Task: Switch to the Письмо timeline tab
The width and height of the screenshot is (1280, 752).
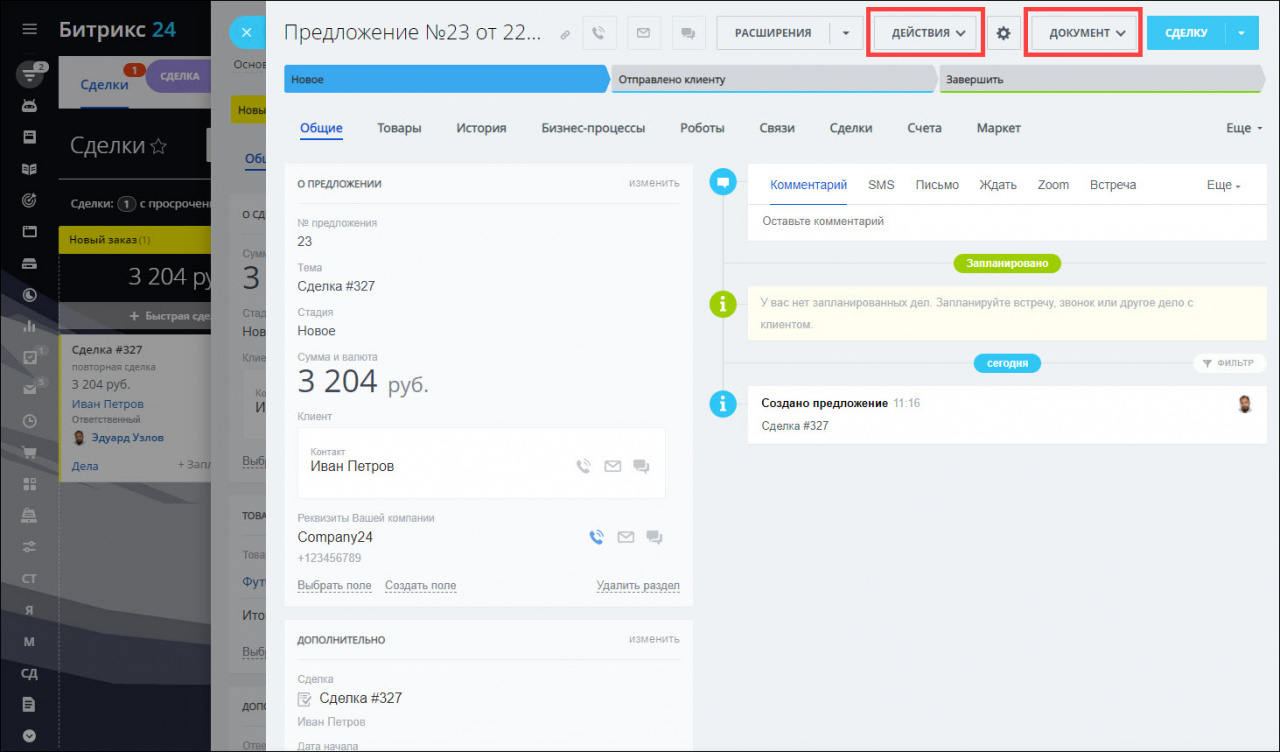Action: 937,185
